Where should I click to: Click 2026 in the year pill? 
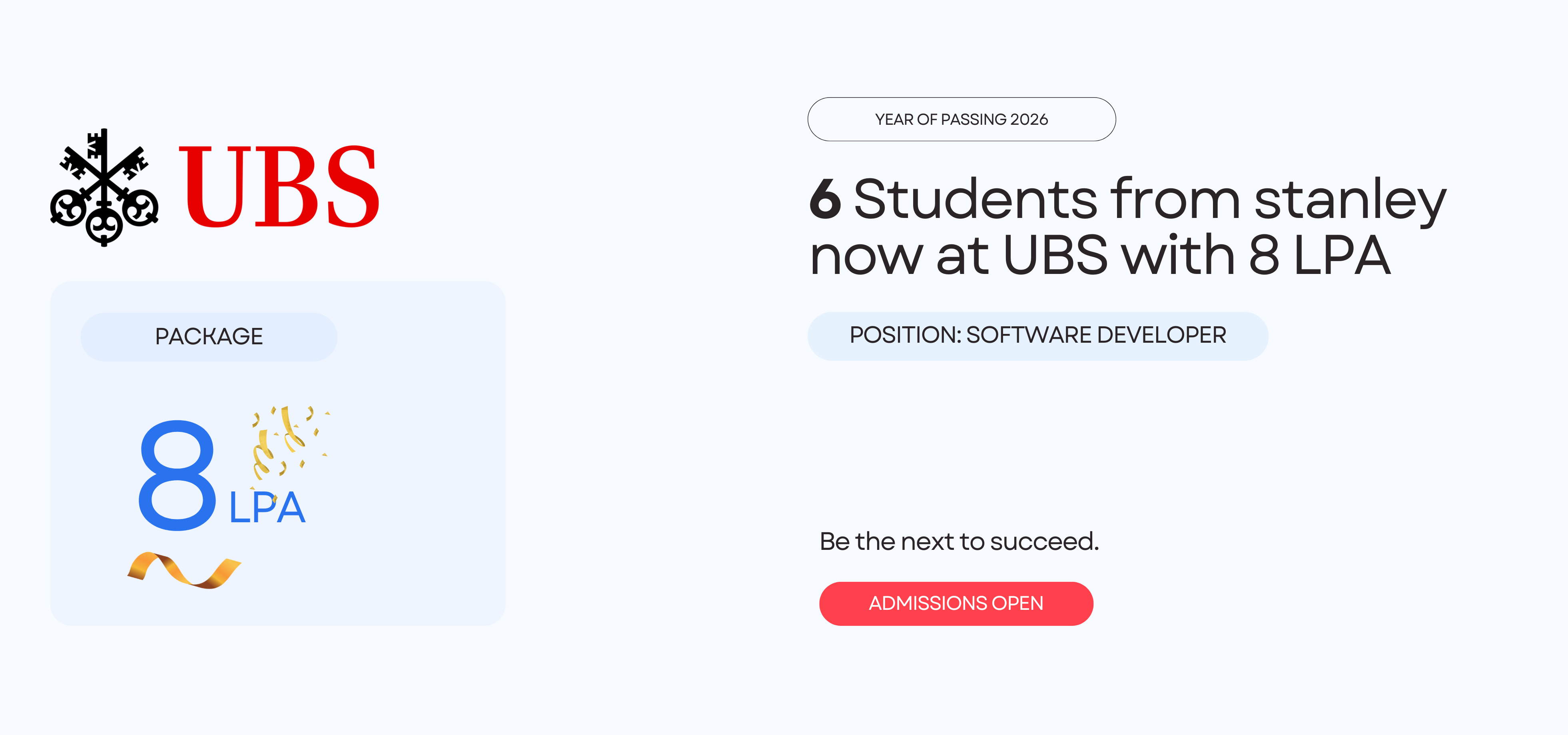[1029, 119]
